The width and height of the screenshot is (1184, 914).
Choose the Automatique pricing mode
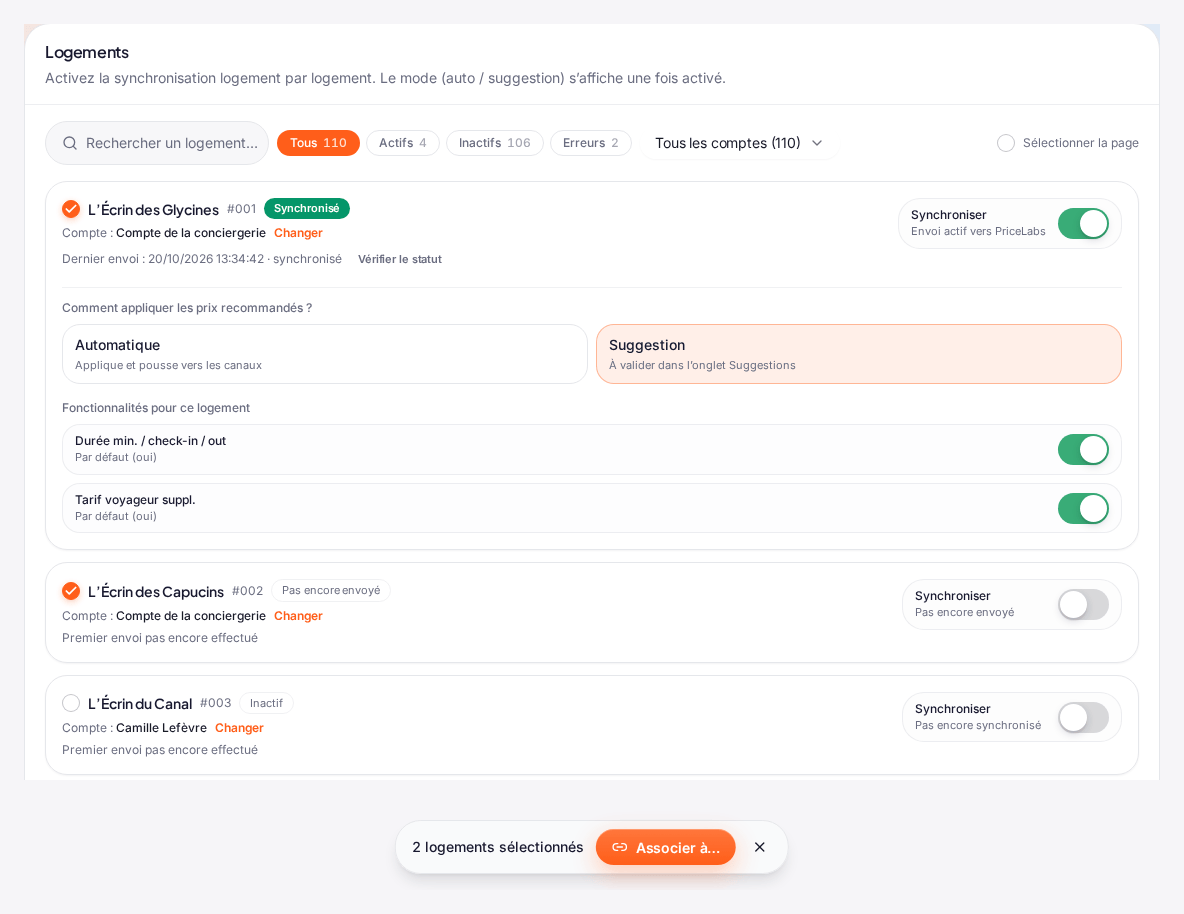325,354
